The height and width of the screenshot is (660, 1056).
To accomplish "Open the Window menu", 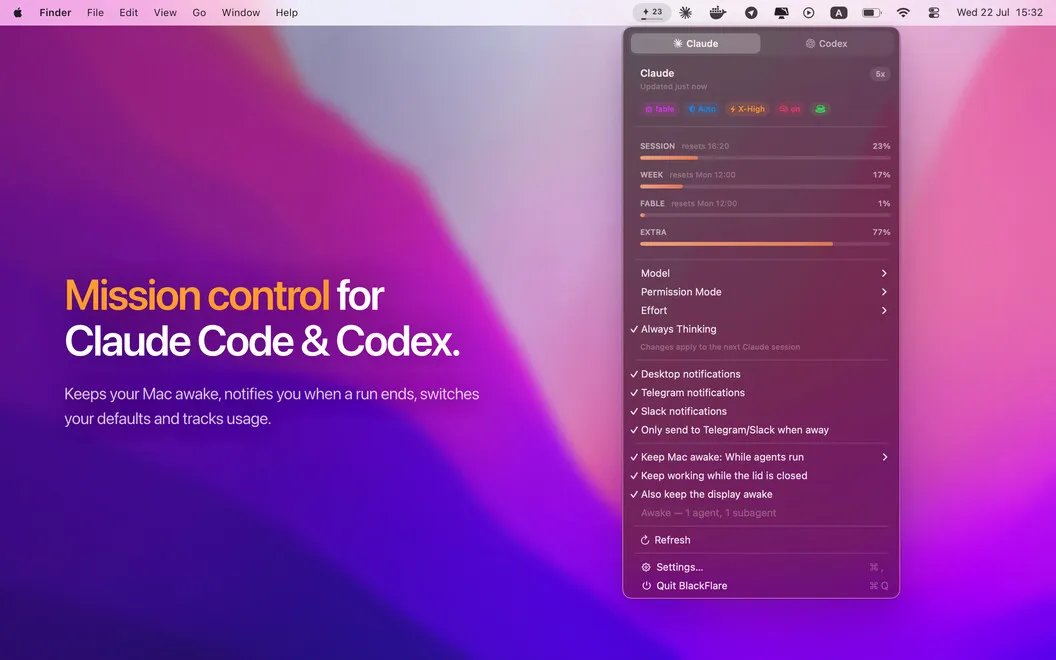I will pyautogui.click(x=240, y=13).
